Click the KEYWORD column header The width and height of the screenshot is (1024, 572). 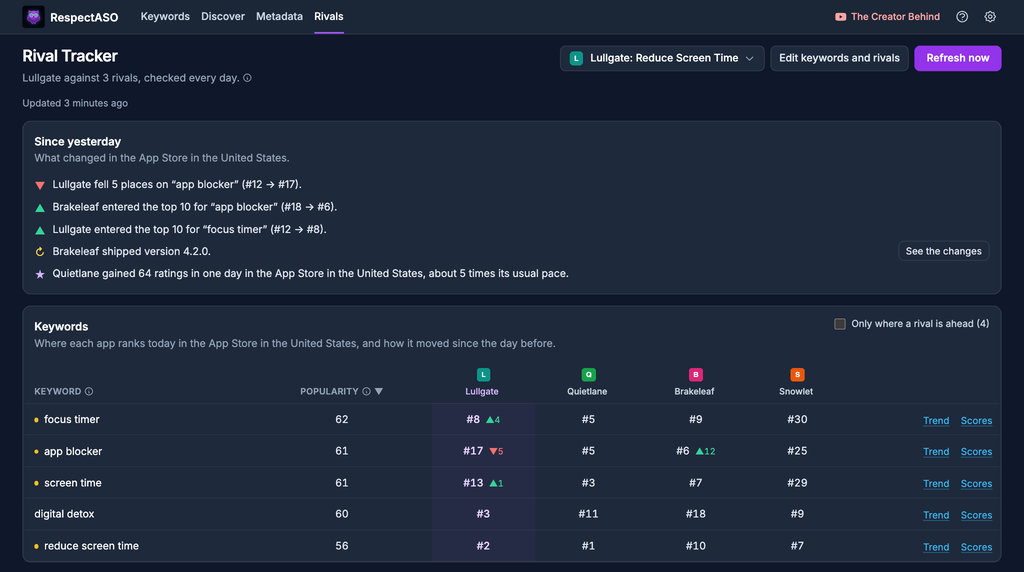57,391
